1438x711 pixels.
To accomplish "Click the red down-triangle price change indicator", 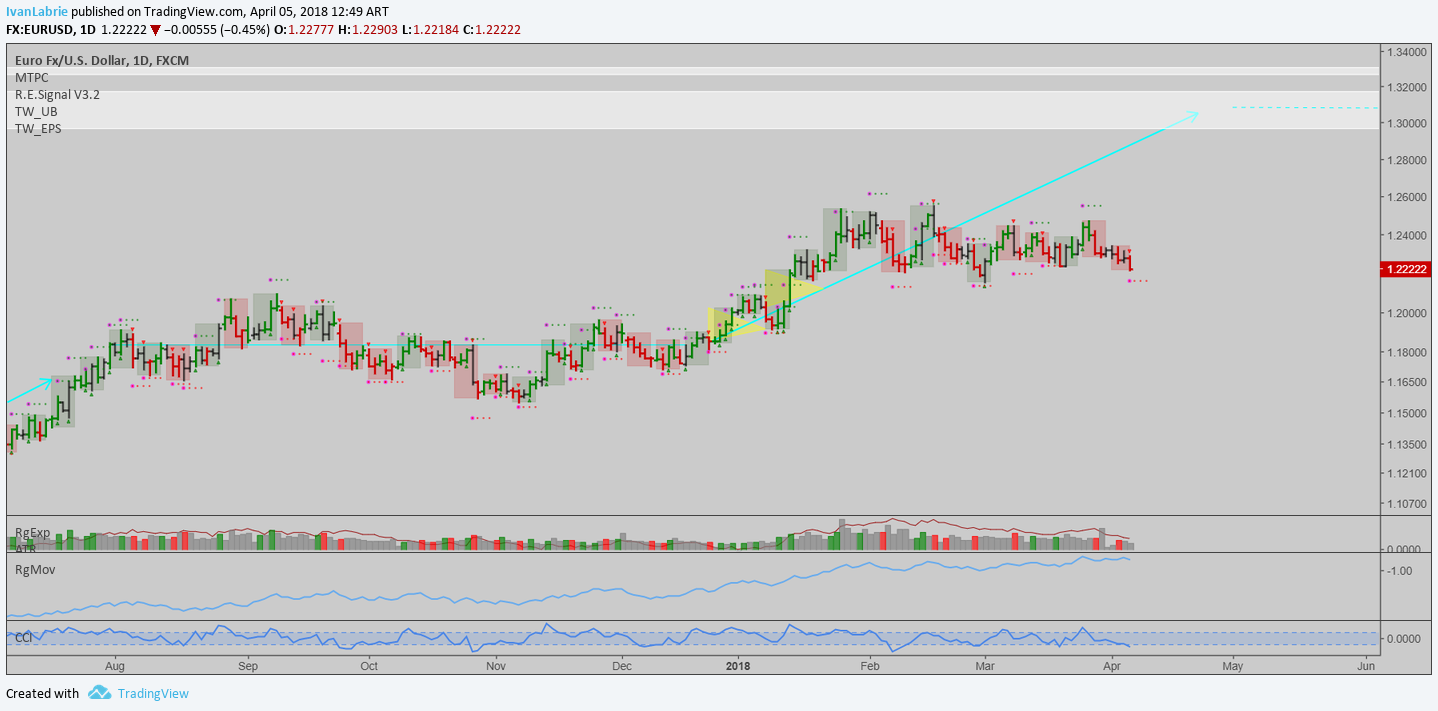I will 155,30.
